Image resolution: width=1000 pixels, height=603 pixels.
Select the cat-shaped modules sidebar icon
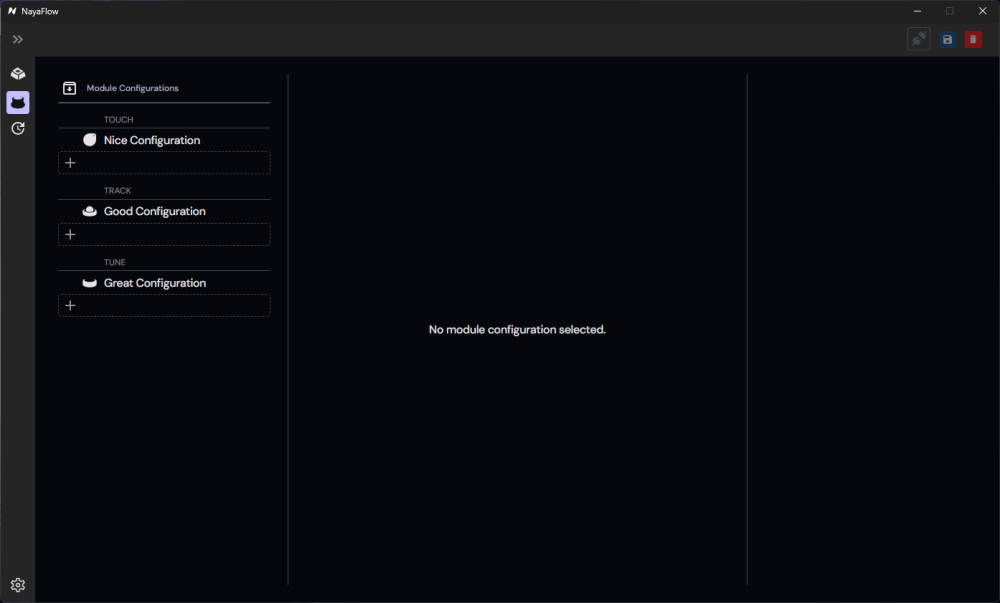point(18,102)
